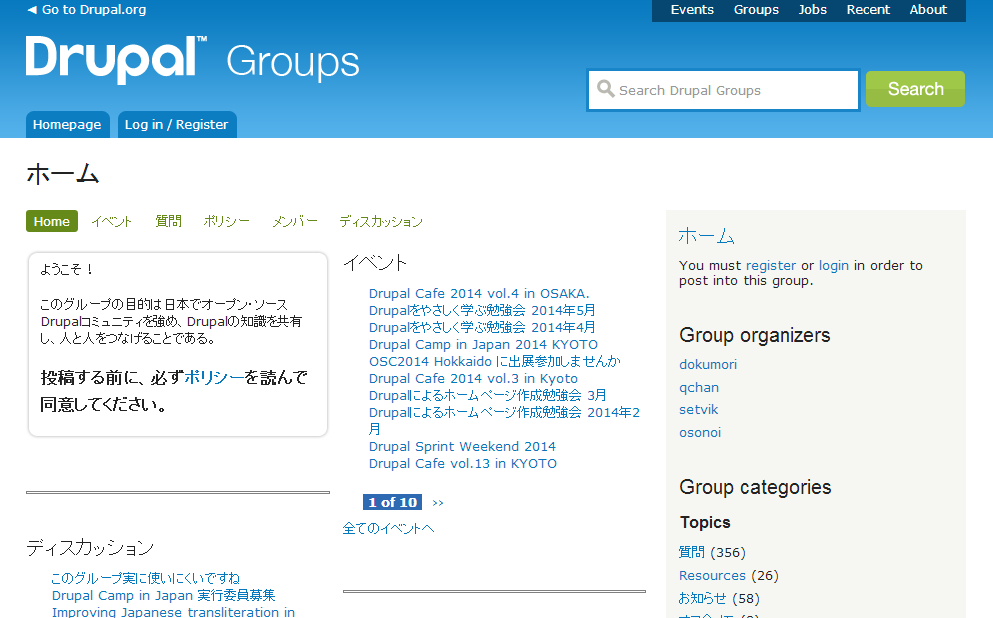
Task: Open the 質問 (356) topic category
Action: click(692, 553)
